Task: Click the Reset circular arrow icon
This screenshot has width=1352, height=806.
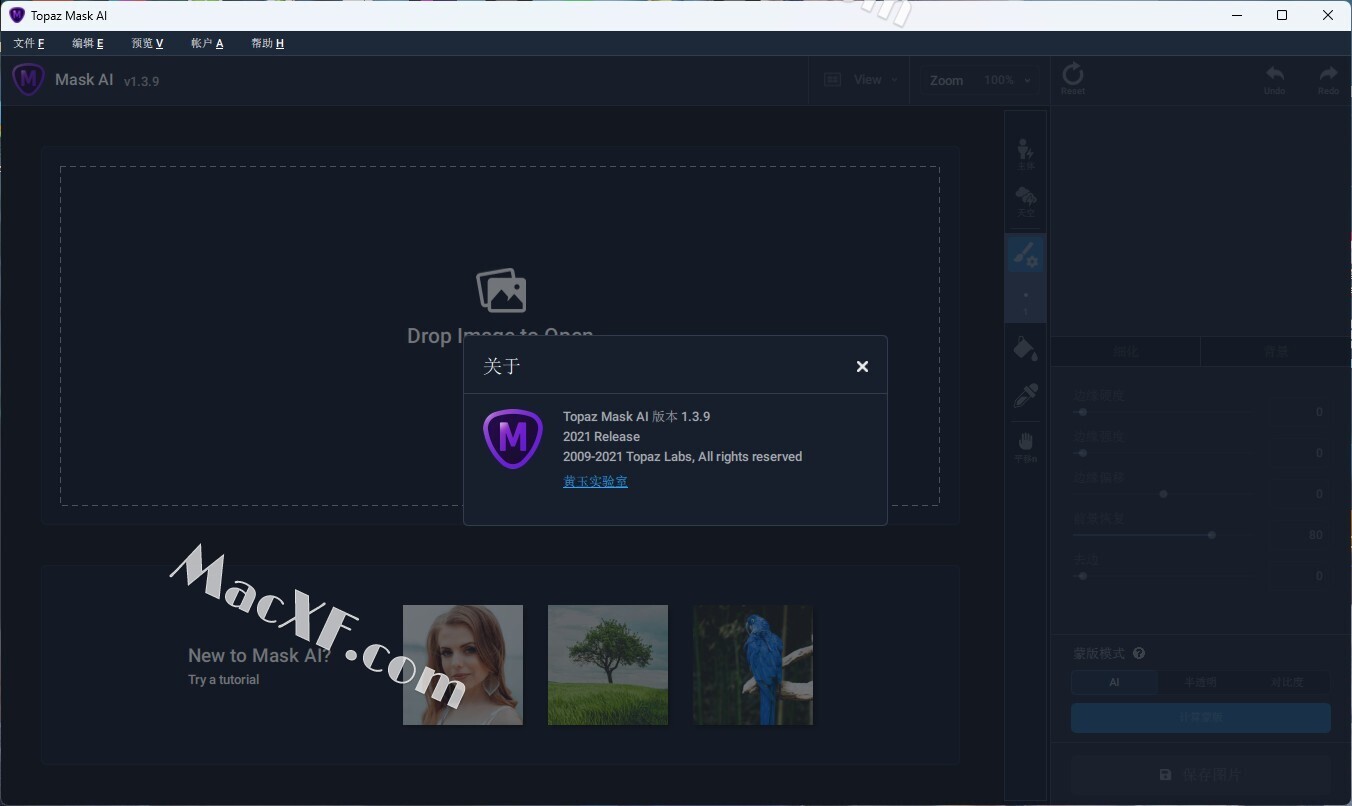Action: tap(1072, 78)
